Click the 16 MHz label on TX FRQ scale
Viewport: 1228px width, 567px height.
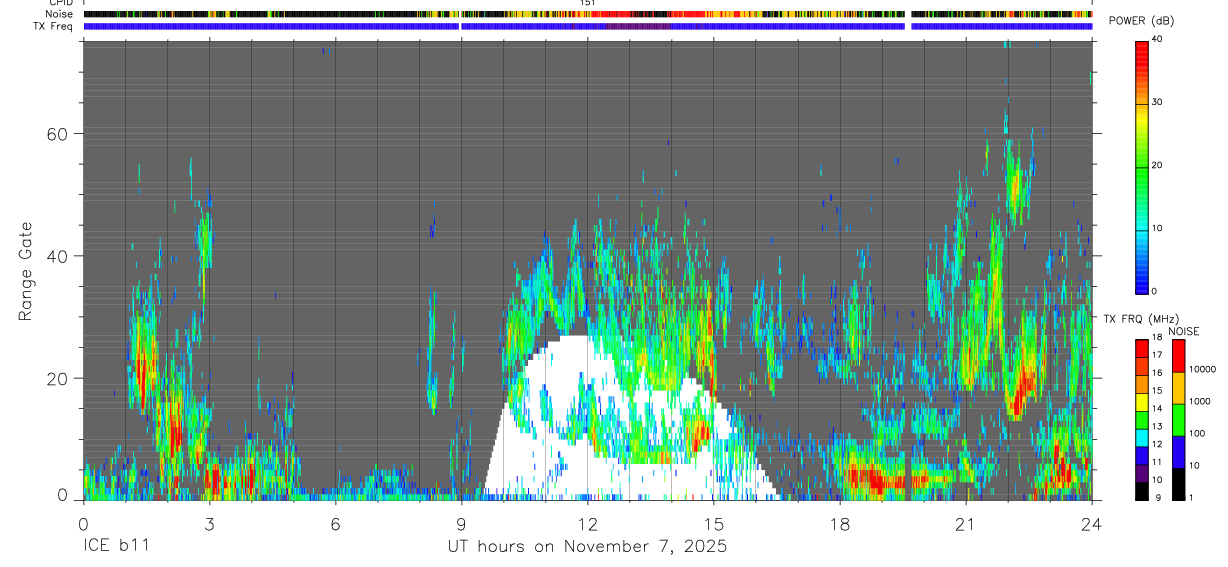(1157, 373)
